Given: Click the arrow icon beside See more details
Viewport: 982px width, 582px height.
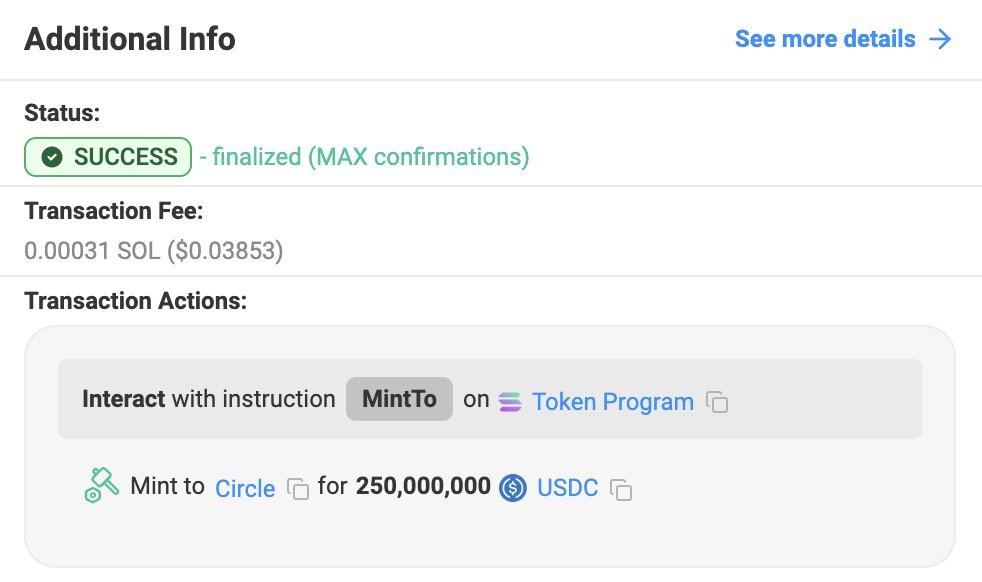Looking at the screenshot, I should click(x=940, y=39).
